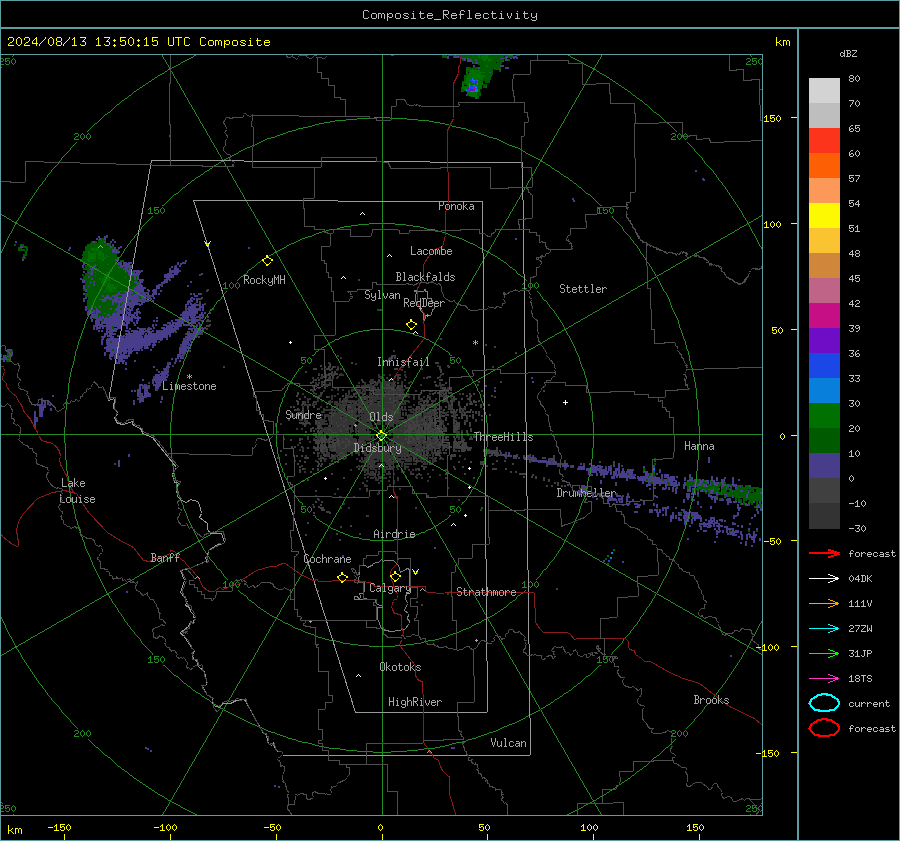Click the green swatch between 30 and 20
Image resolution: width=900 pixels, height=841 pixels.
coord(824,416)
